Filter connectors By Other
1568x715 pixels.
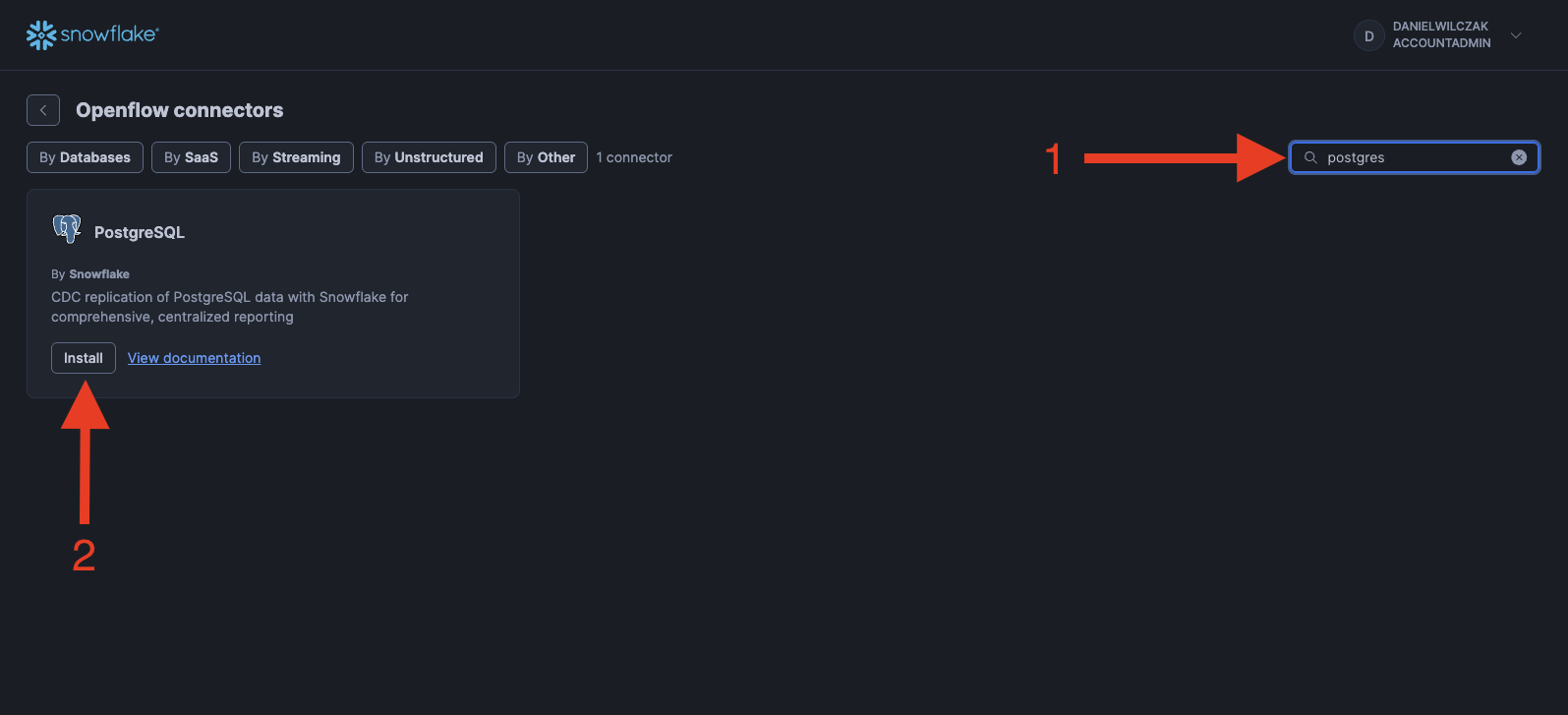click(x=546, y=157)
